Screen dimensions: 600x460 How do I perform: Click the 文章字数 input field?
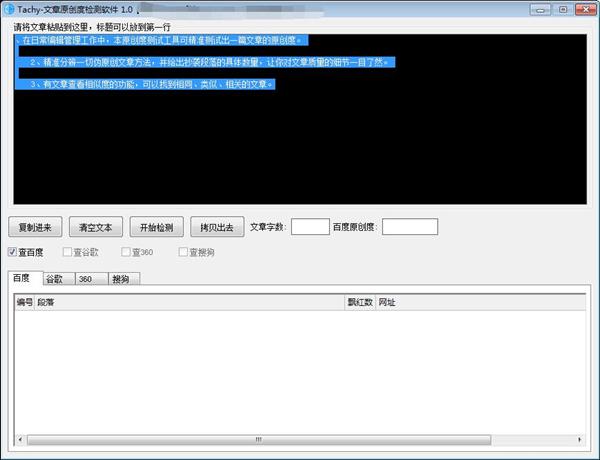click(x=310, y=227)
